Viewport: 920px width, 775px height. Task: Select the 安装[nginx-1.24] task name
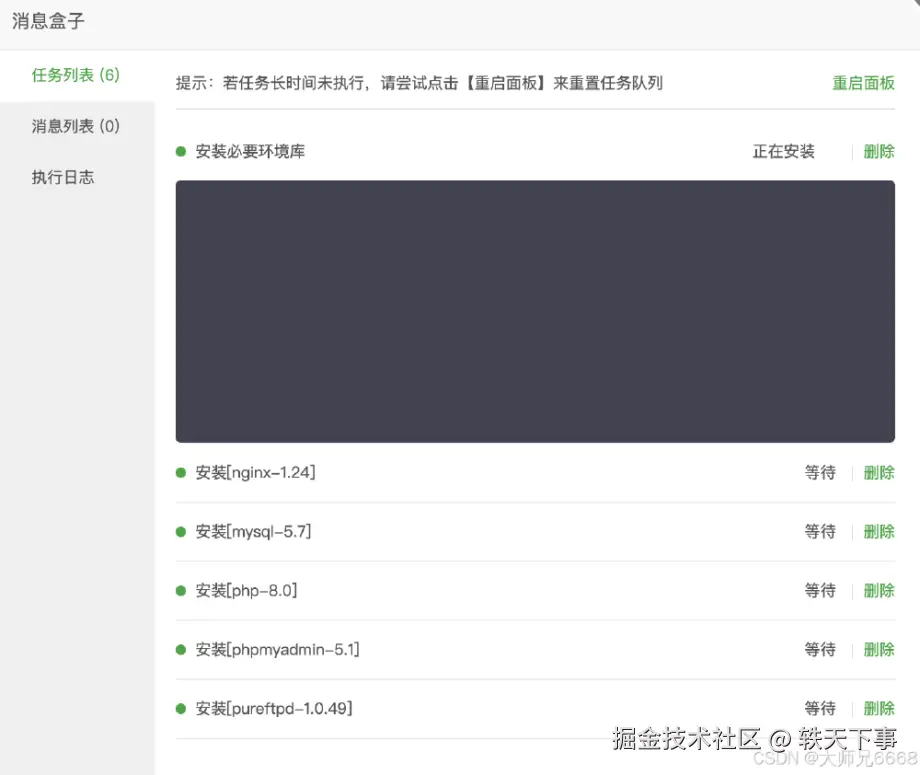coord(255,472)
